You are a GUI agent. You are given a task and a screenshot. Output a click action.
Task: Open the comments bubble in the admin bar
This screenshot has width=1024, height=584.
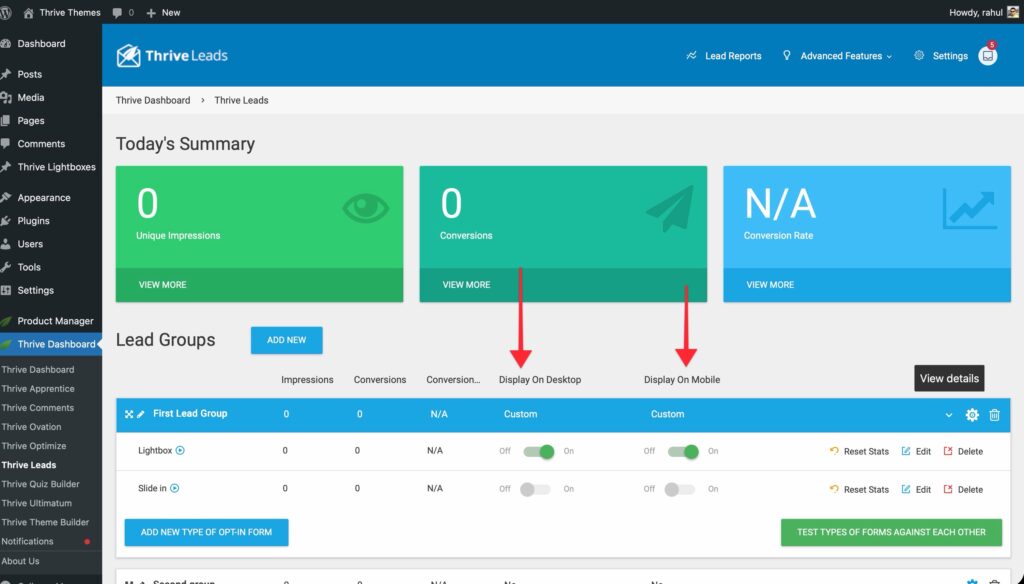point(123,12)
